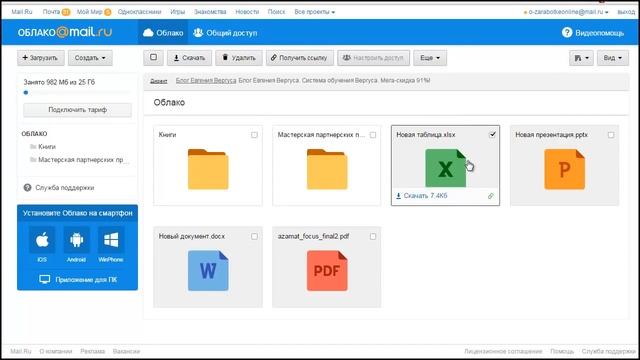Click the Удалить delete button
Image resolution: width=640 pixels, height=360 pixels.
click(x=239, y=58)
